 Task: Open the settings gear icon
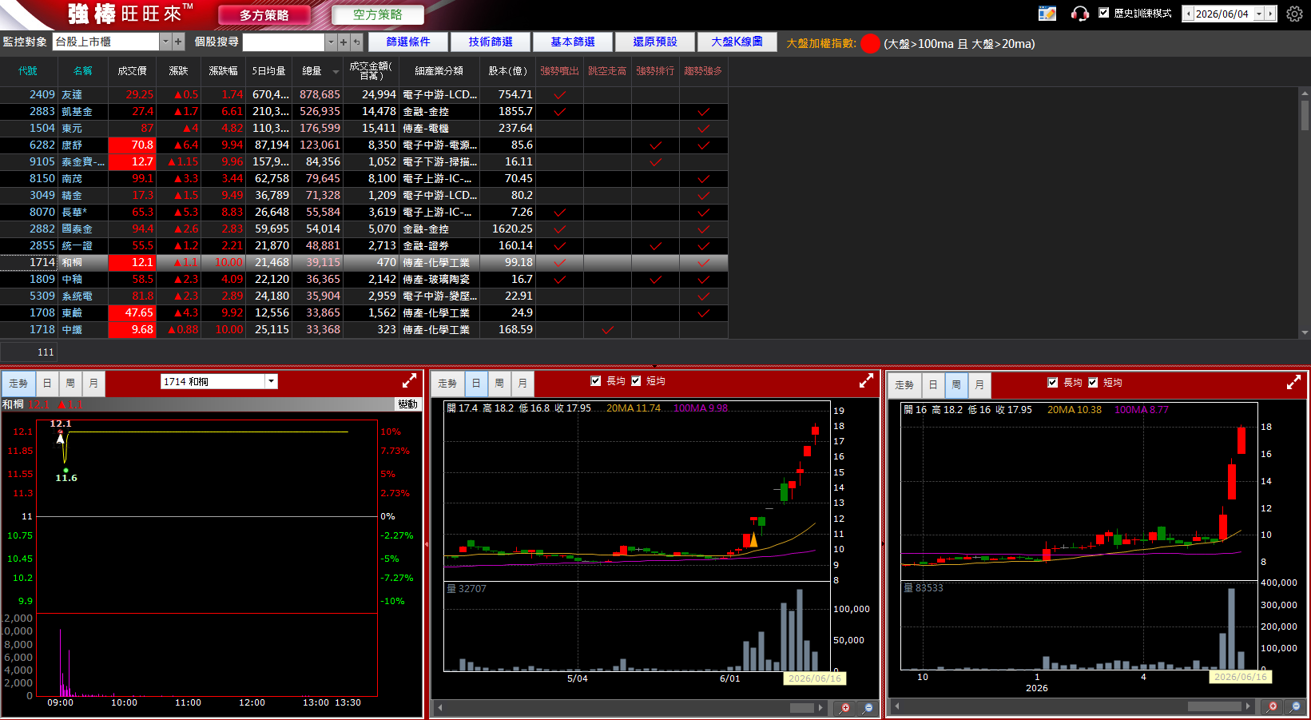pyautogui.click(x=1294, y=14)
